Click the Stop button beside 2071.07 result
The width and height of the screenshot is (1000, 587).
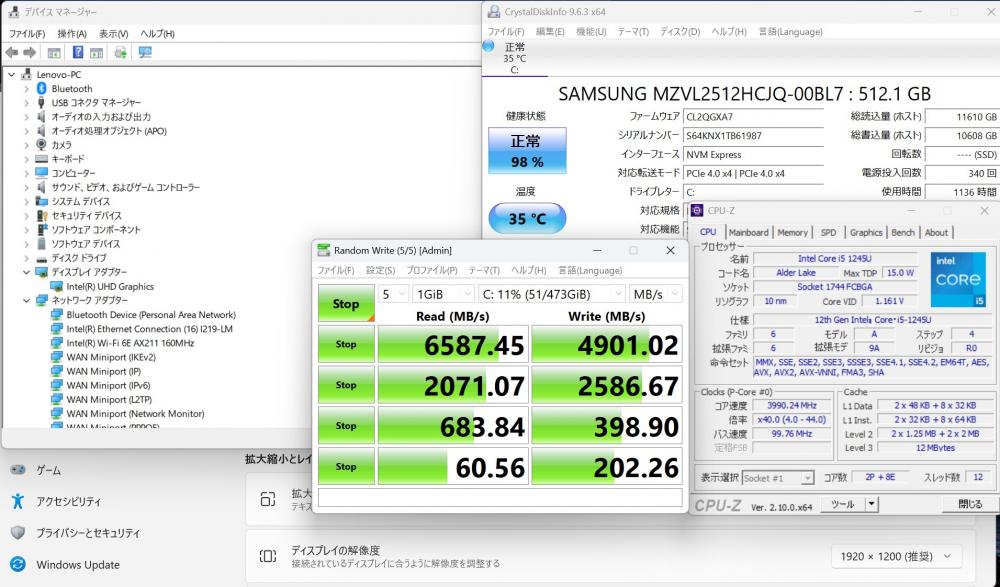[x=346, y=385]
